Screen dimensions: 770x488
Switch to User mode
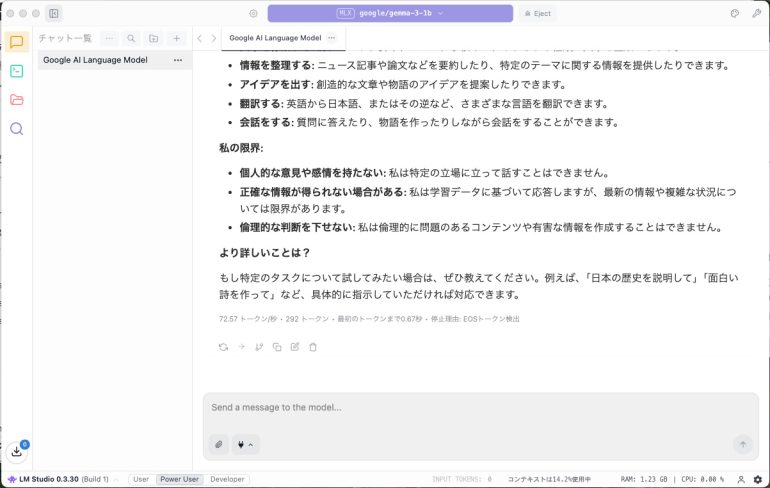[x=141, y=480]
